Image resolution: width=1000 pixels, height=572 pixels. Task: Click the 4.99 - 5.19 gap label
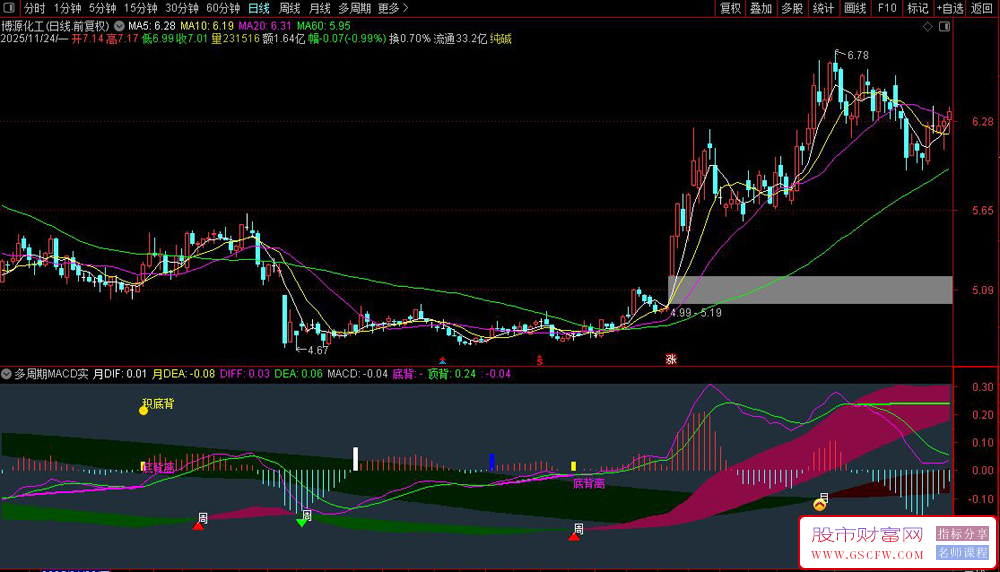click(x=696, y=312)
